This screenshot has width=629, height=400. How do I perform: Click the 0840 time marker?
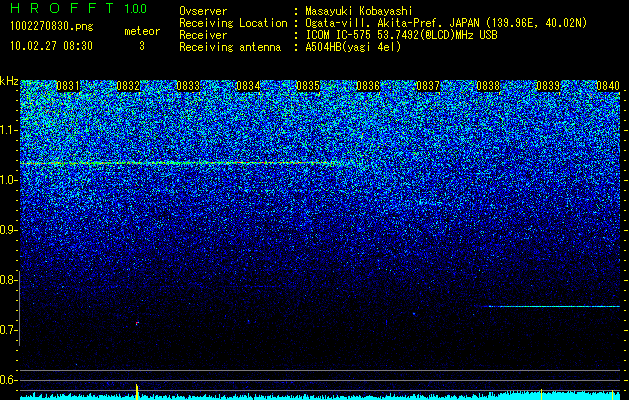pyautogui.click(x=608, y=86)
